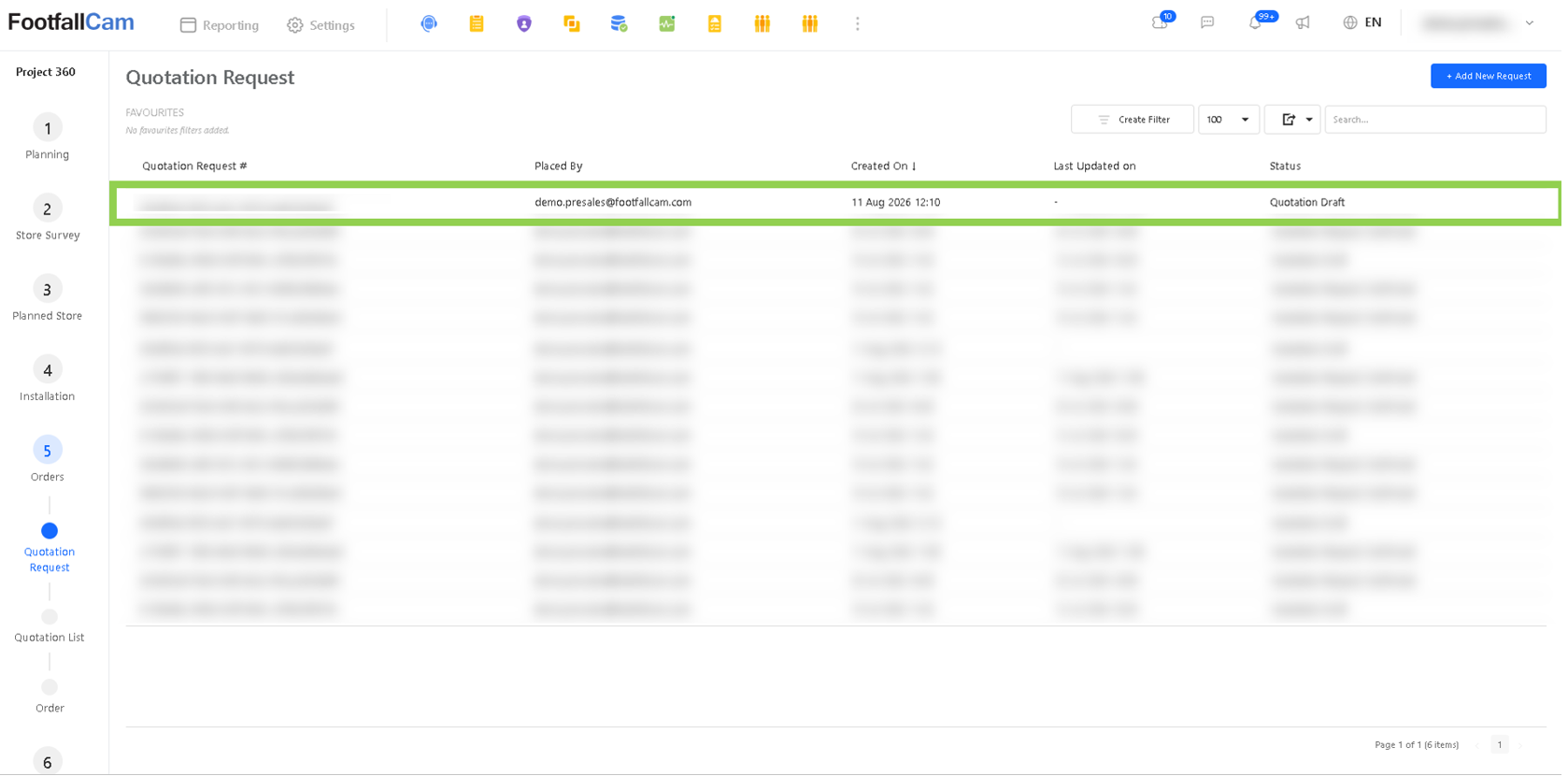Click the ticket icon with badge 10
1568x776 pixels.
tap(1161, 22)
